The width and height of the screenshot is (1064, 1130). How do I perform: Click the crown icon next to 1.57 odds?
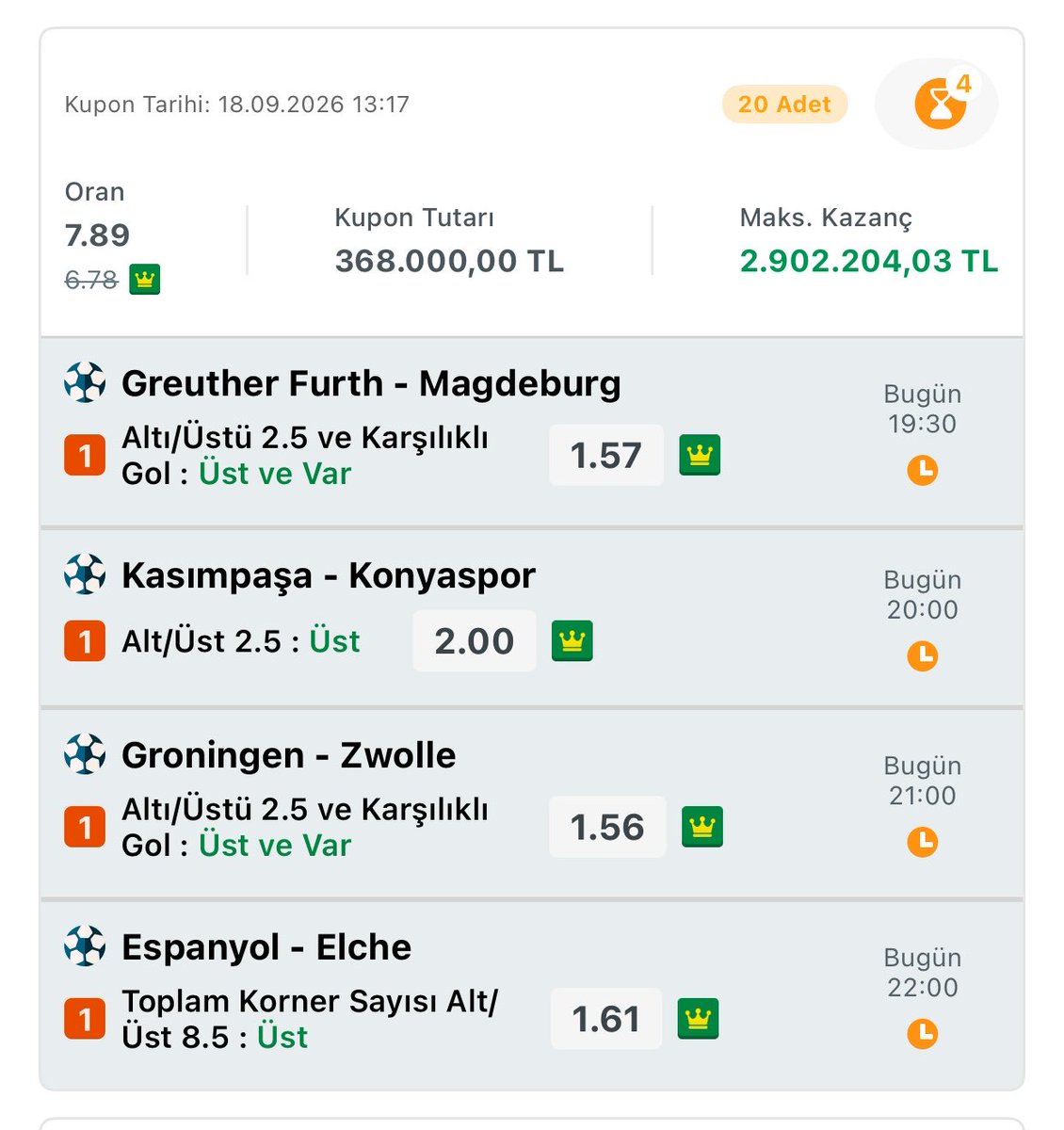pyautogui.click(x=700, y=456)
